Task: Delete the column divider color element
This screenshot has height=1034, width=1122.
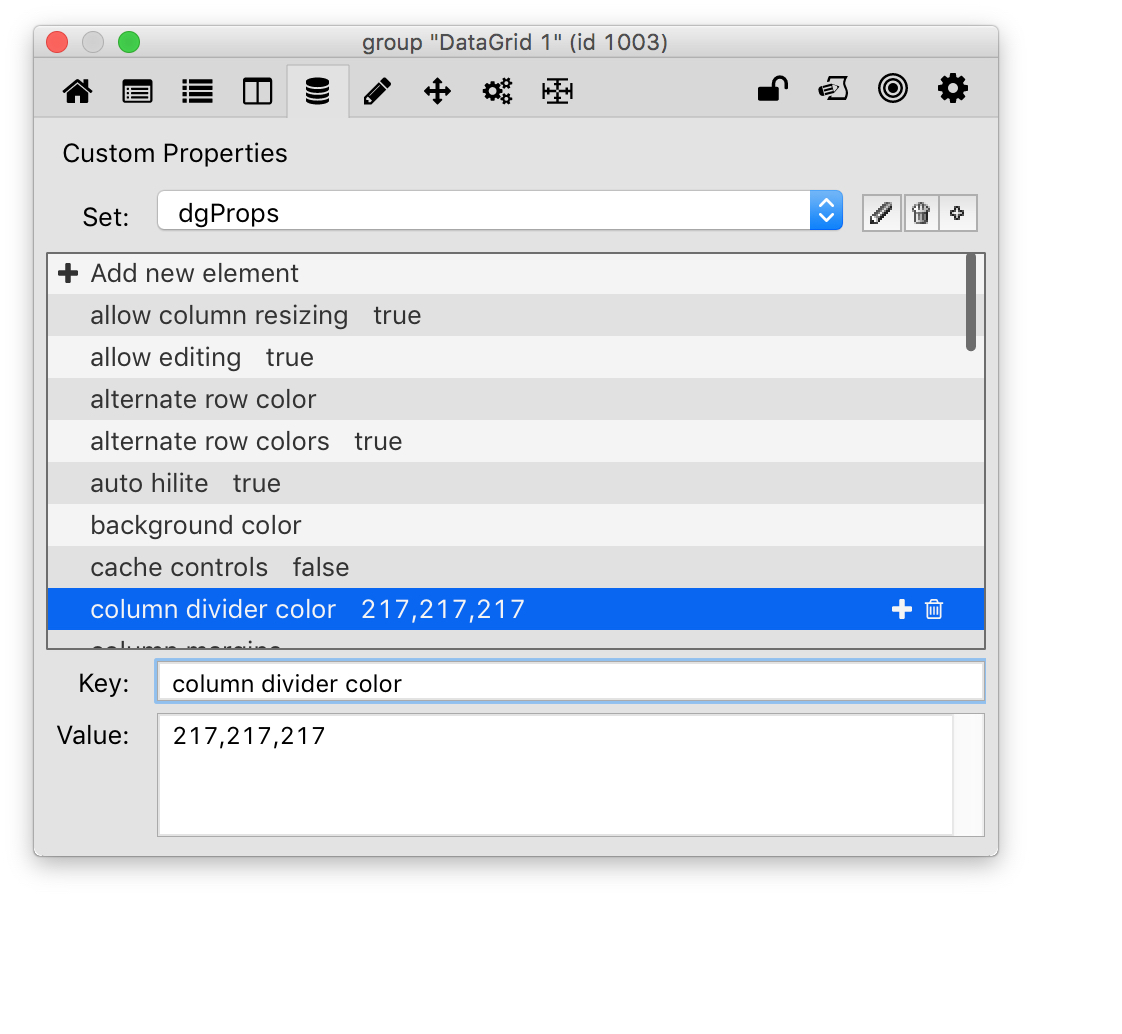Action: point(934,610)
